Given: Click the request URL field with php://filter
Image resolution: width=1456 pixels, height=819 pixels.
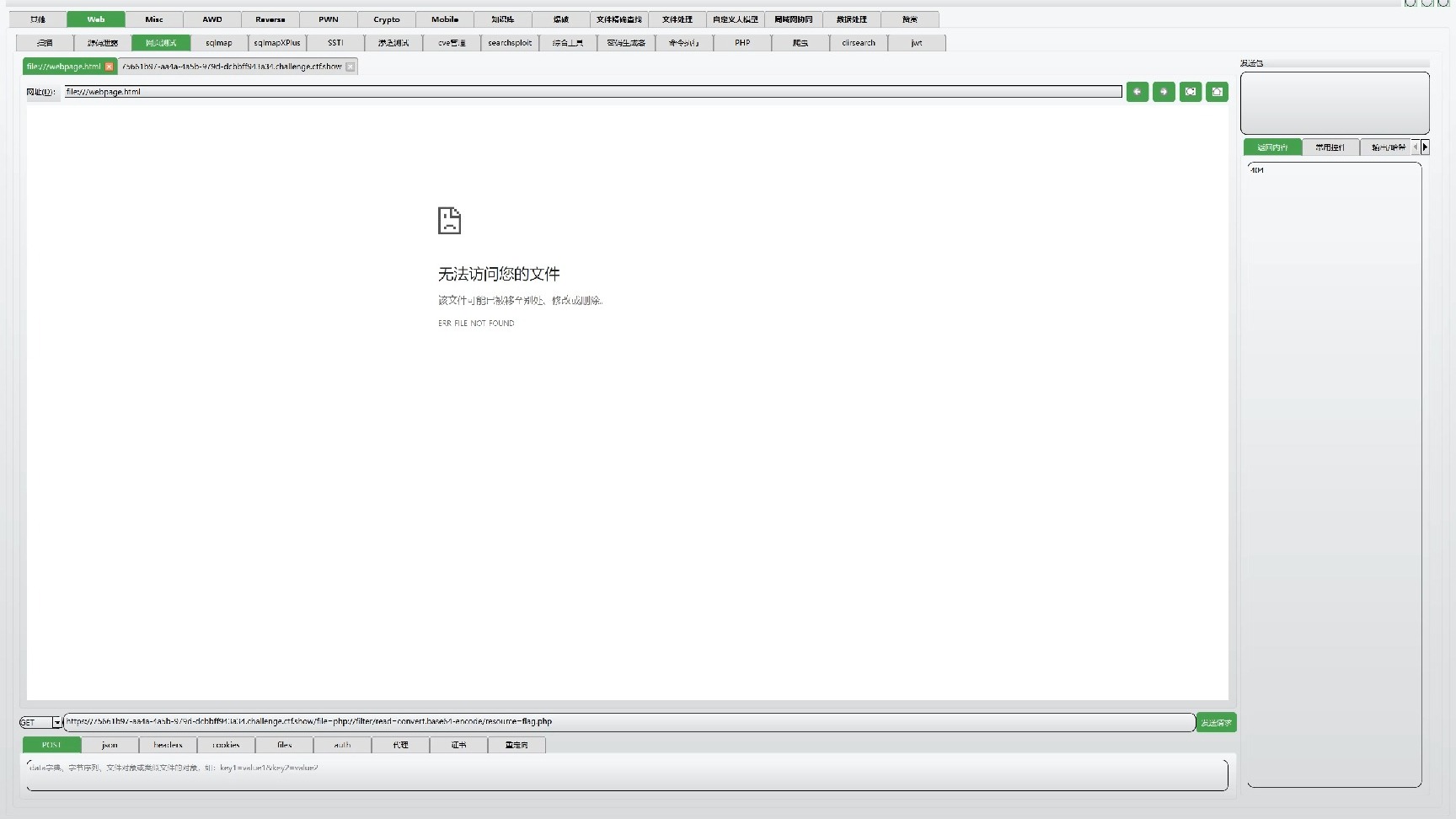Looking at the screenshot, I should point(629,722).
